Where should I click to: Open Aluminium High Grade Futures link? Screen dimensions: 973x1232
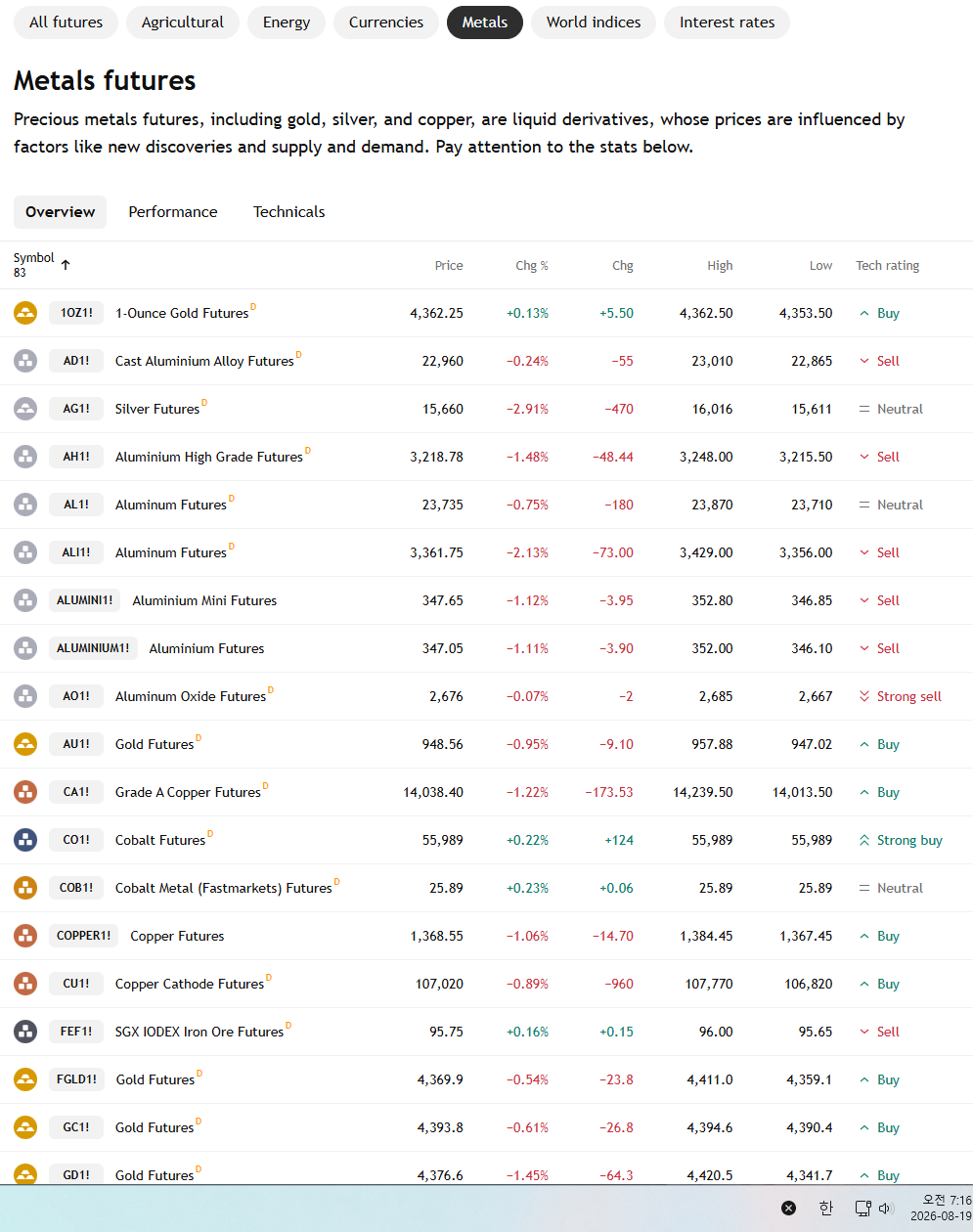[209, 458]
